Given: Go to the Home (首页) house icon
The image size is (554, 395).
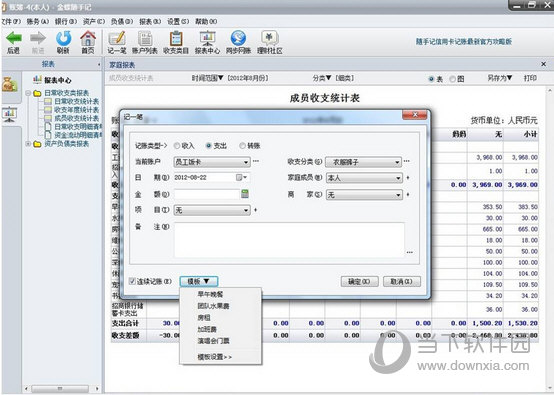Looking at the screenshot, I should (88, 38).
